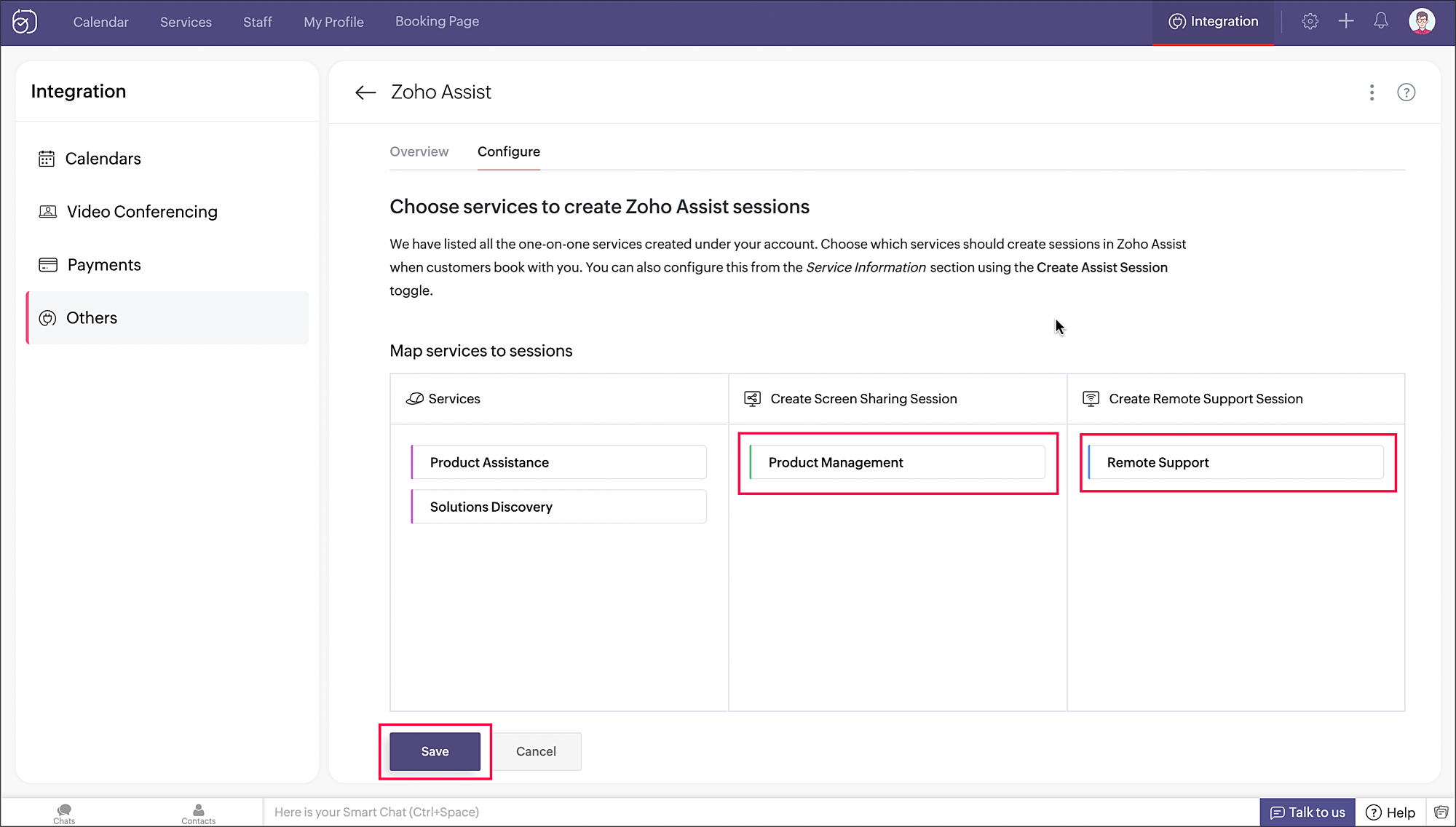Click the Video Conferencing icon
This screenshot has width=1456, height=827.
click(x=47, y=212)
